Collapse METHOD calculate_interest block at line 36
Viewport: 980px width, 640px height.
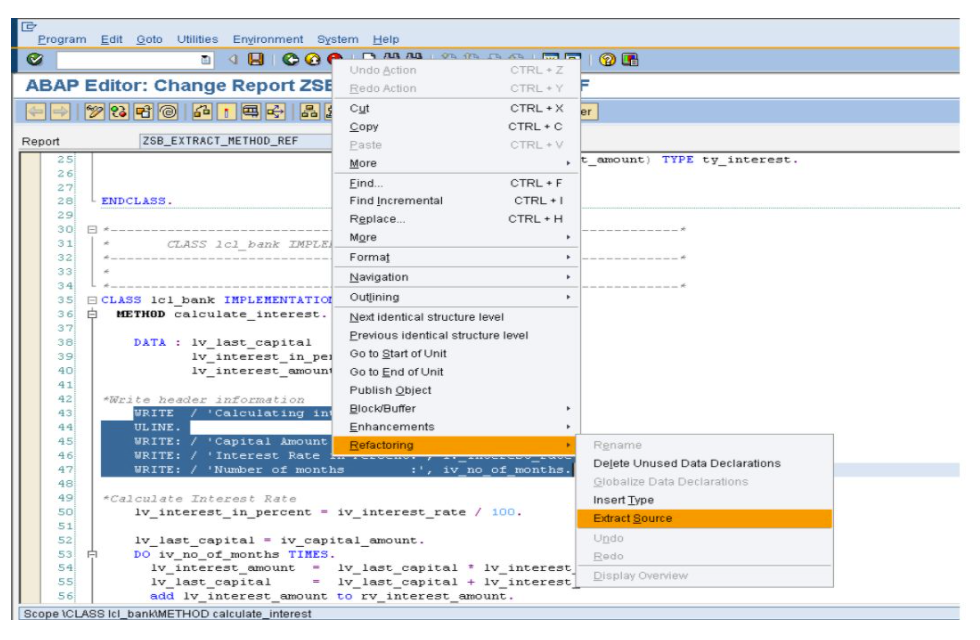point(92,314)
